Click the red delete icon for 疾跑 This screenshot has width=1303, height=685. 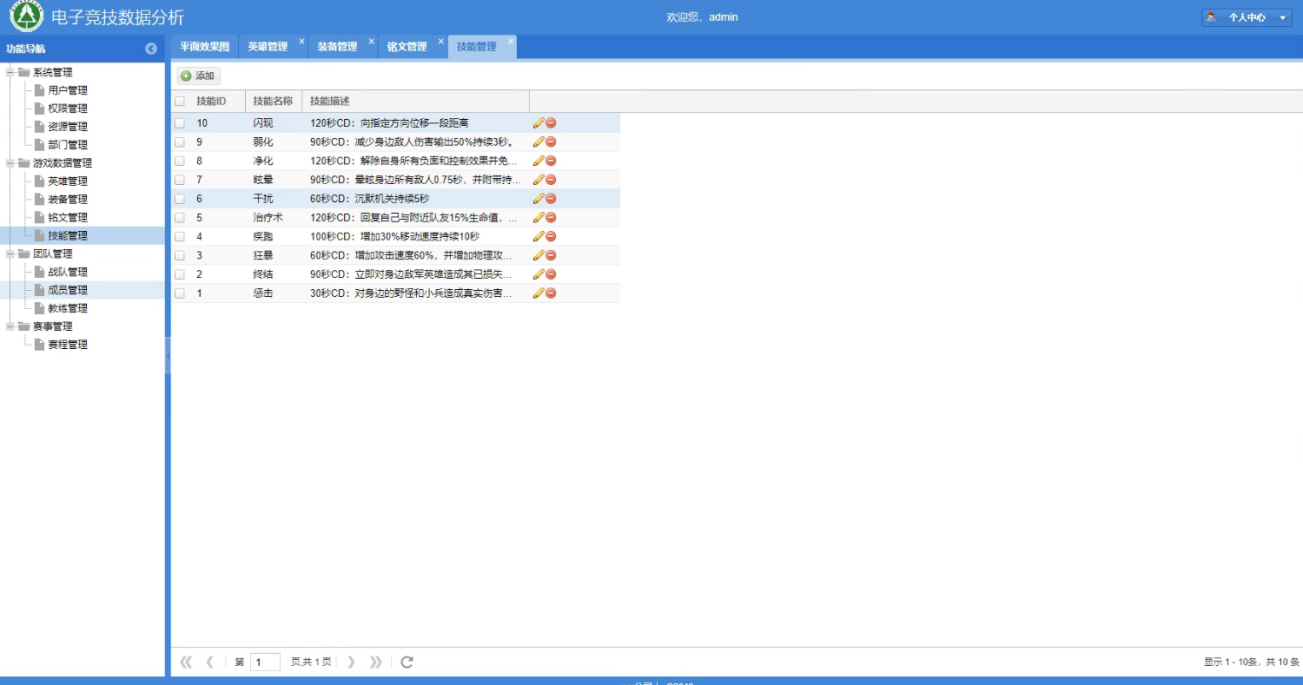(x=551, y=236)
